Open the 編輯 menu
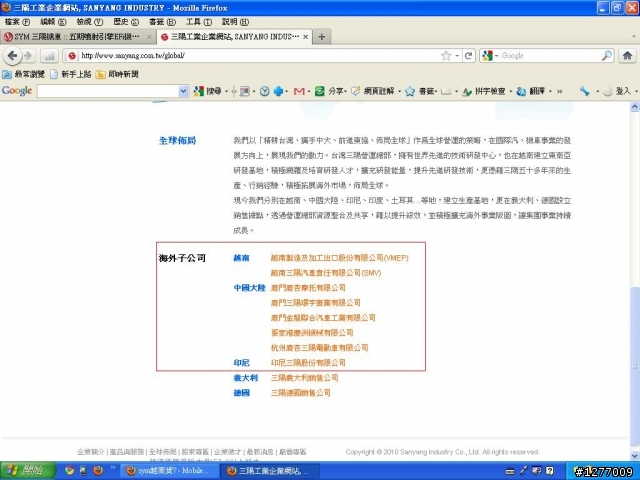This screenshot has height=480, width=640. coord(53,22)
